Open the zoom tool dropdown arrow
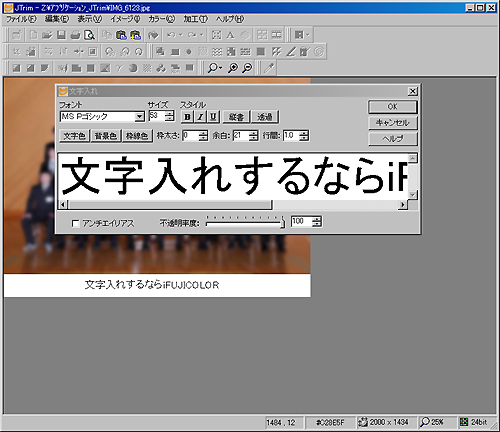The width and height of the screenshot is (500, 432). (220, 68)
